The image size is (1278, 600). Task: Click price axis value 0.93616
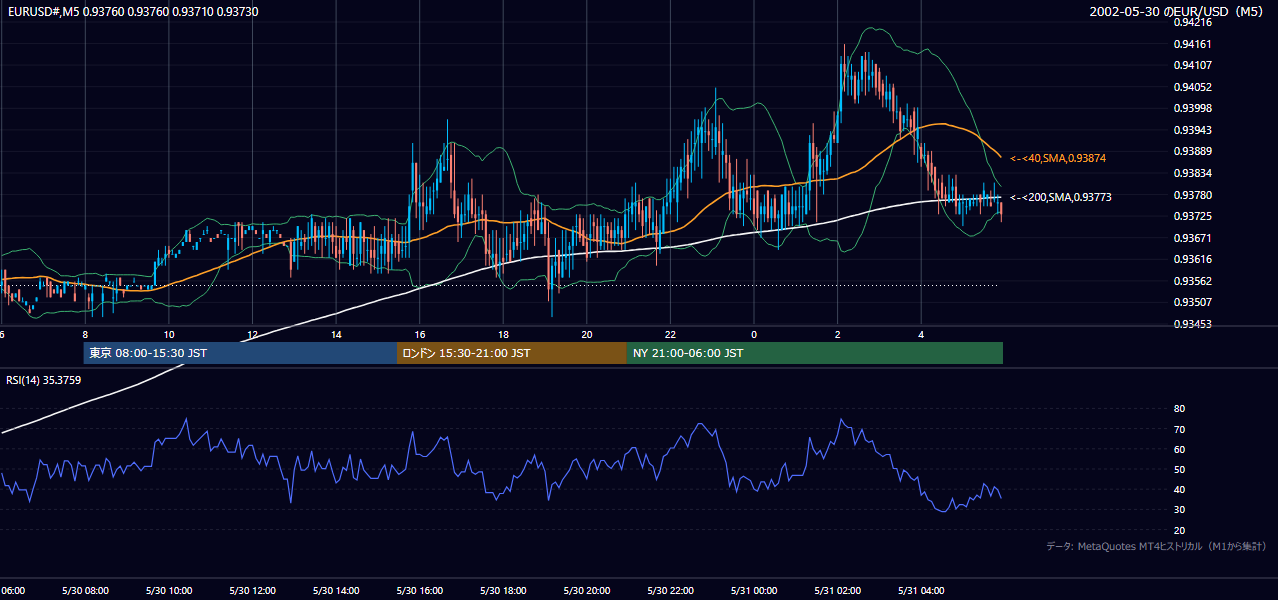1192,259
